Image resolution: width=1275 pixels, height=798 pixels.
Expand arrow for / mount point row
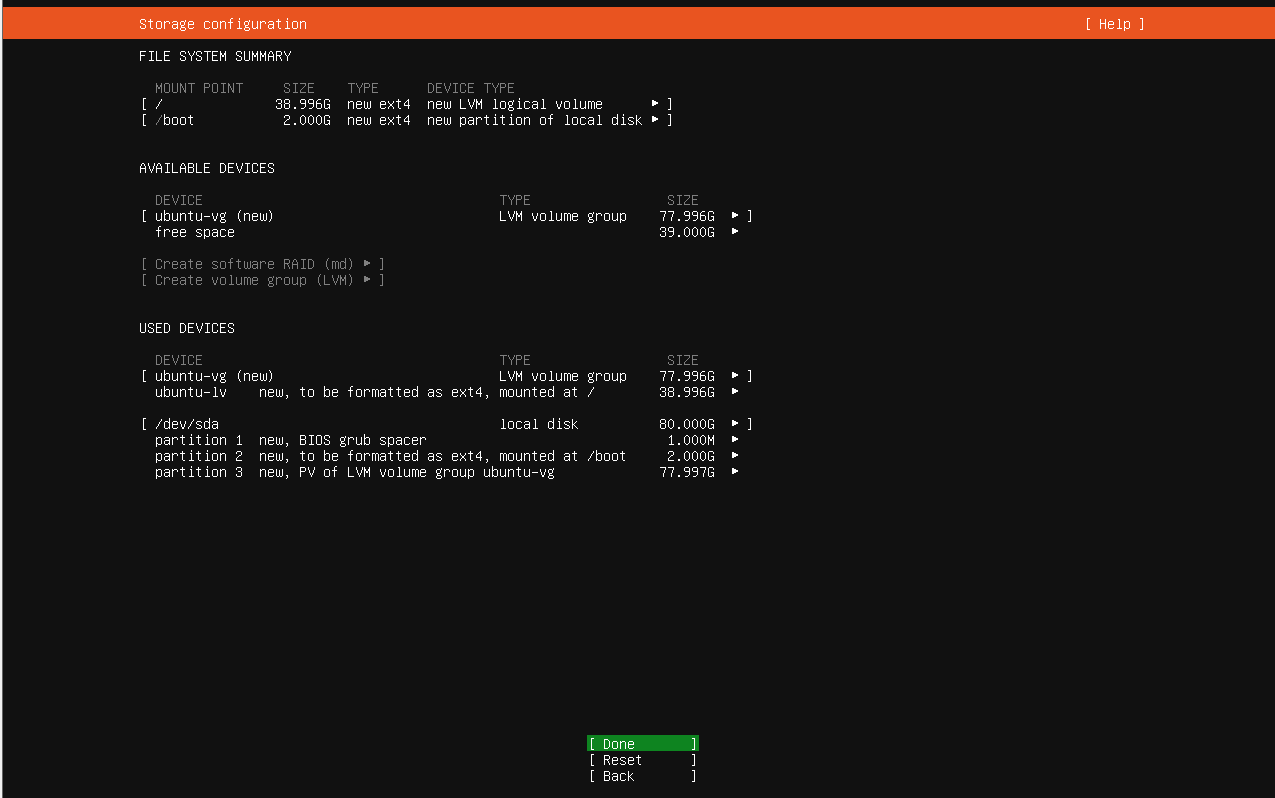[656, 104]
